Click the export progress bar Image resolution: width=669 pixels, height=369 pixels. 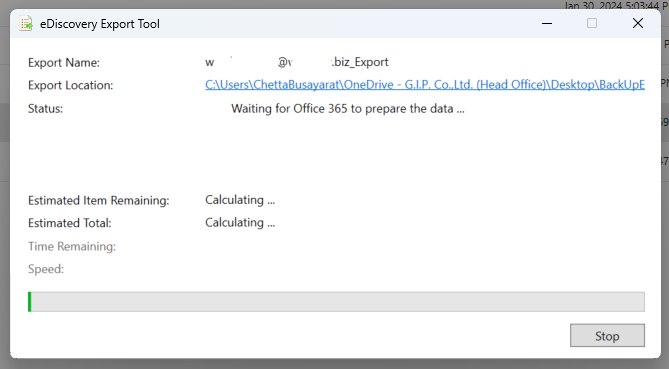tap(336, 302)
